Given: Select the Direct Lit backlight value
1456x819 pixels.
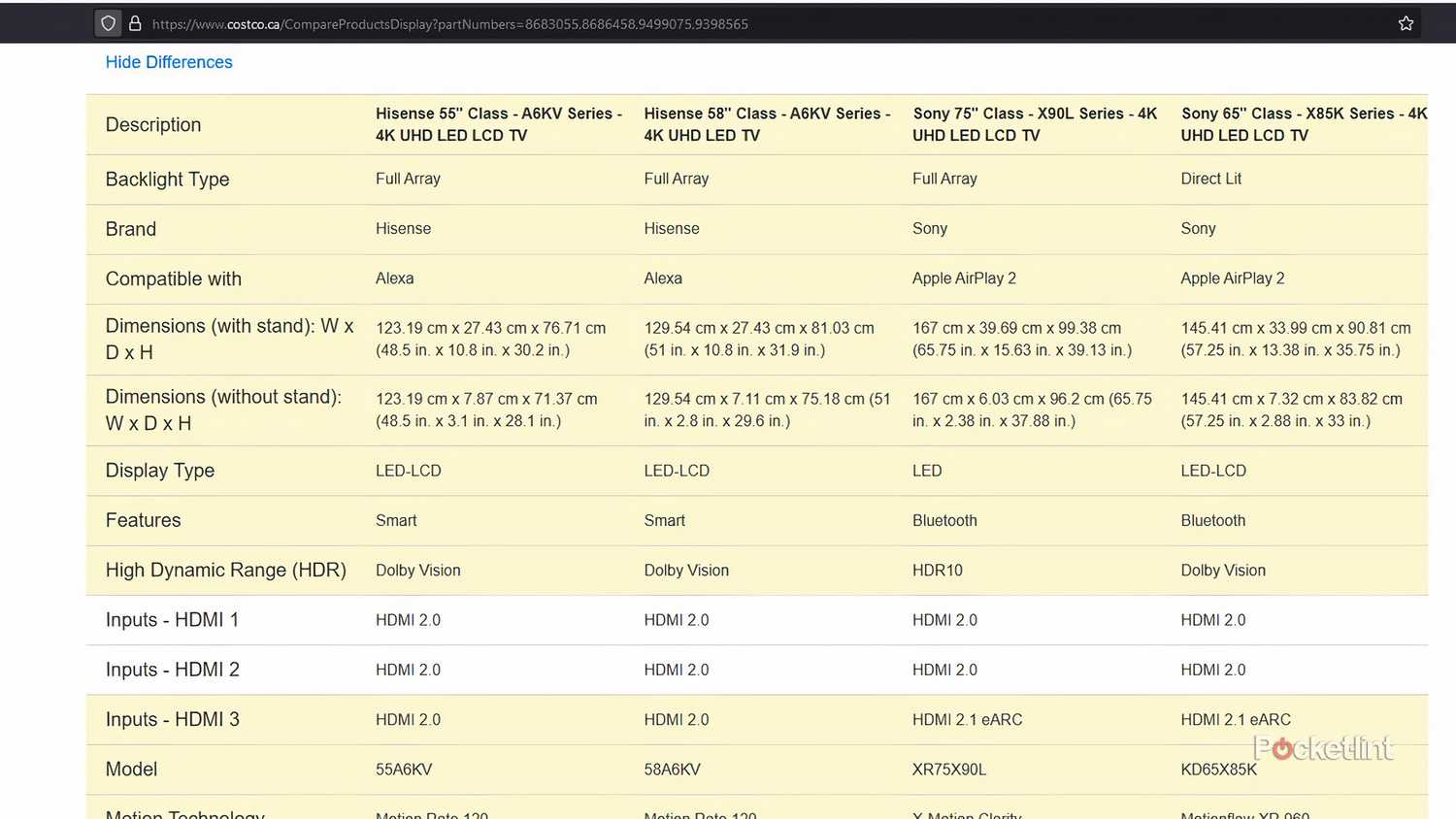Looking at the screenshot, I should point(1210,179).
